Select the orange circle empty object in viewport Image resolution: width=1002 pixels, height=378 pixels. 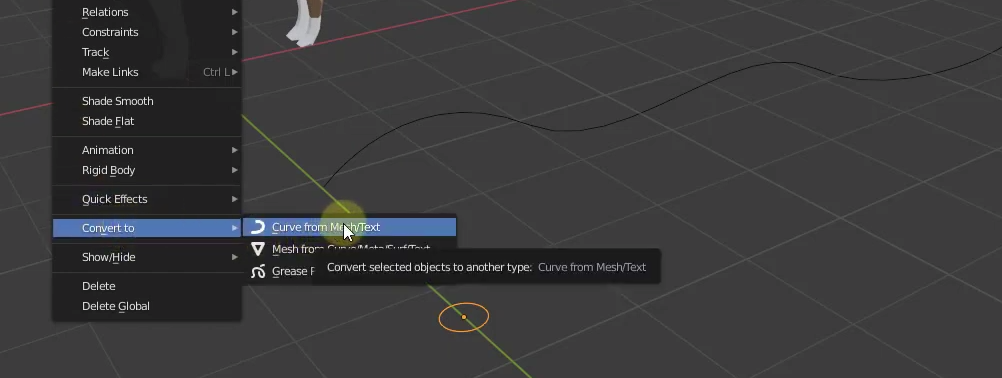point(464,317)
